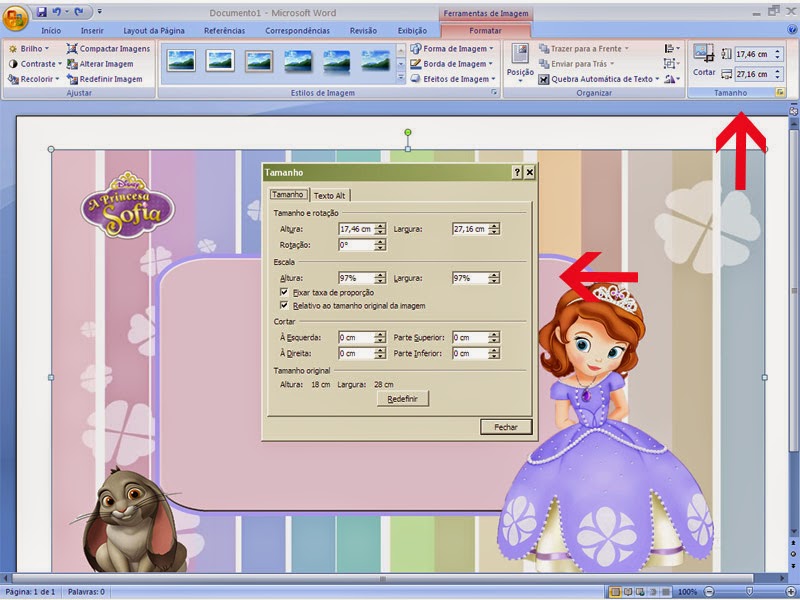Click the dialog help question mark
This screenshot has height=600, width=800.
(517, 172)
